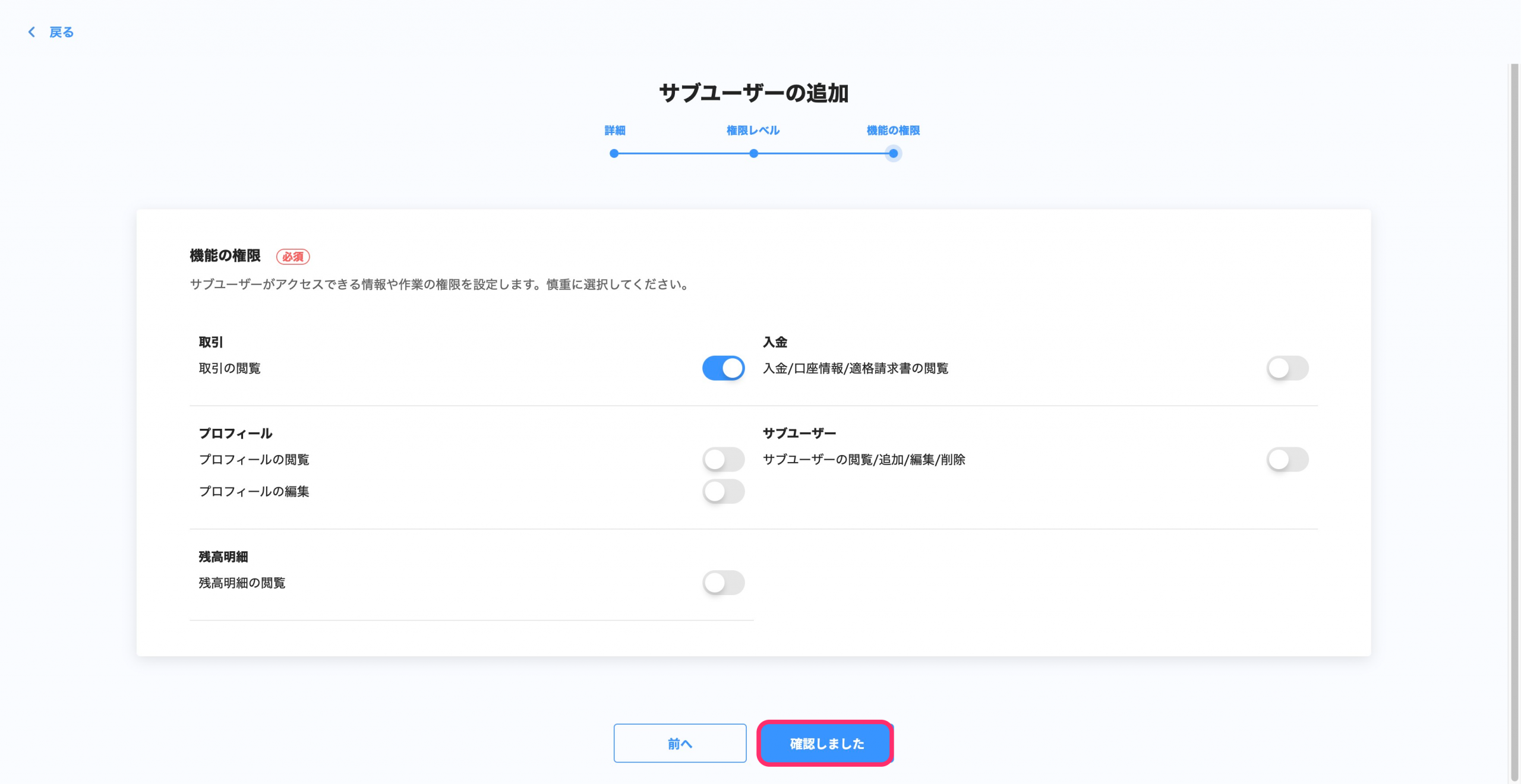
Task: Disable the 取引の閲覧 toggle
Action: point(723,368)
